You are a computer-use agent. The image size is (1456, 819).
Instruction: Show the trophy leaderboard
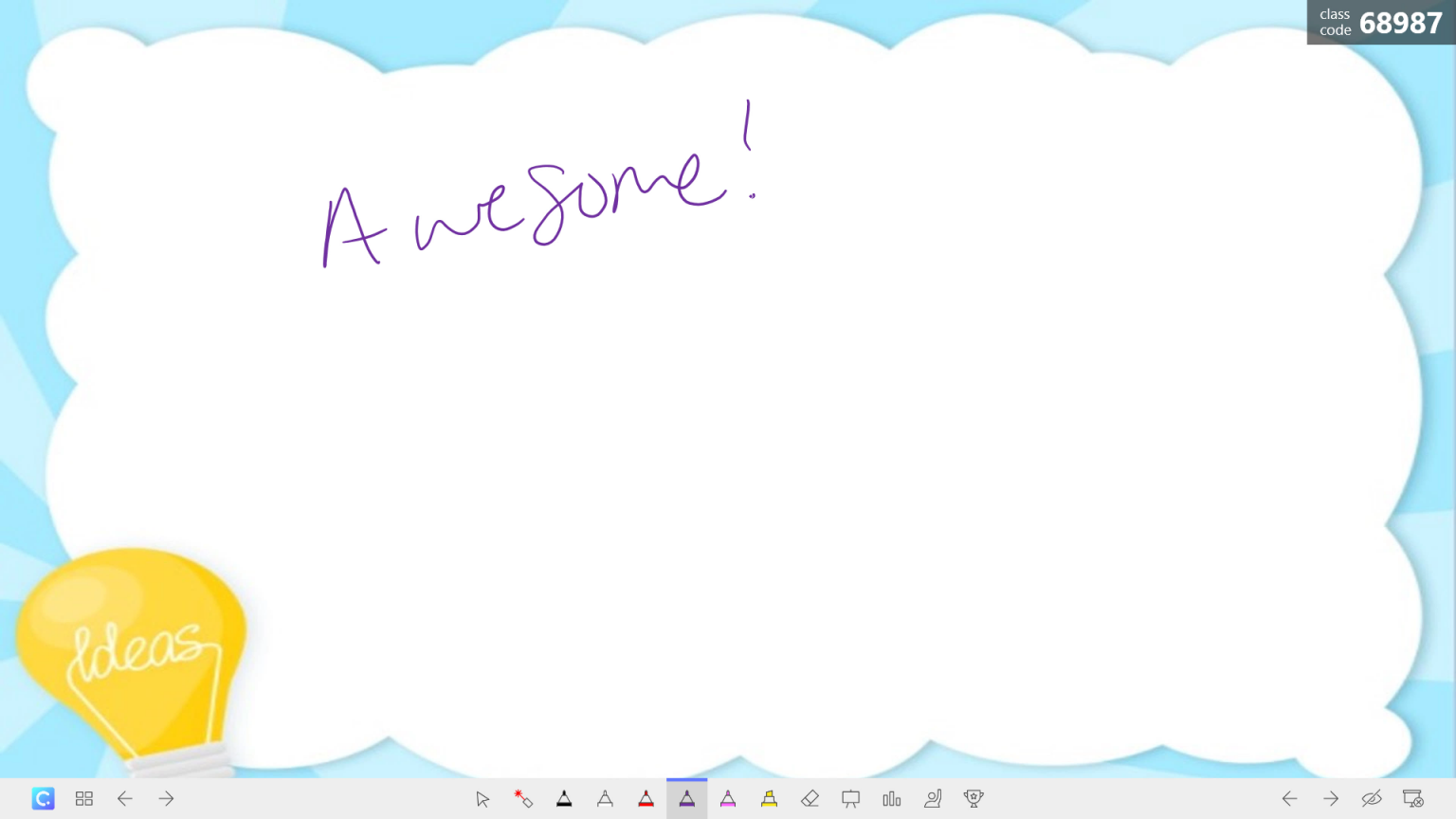pos(974,799)
